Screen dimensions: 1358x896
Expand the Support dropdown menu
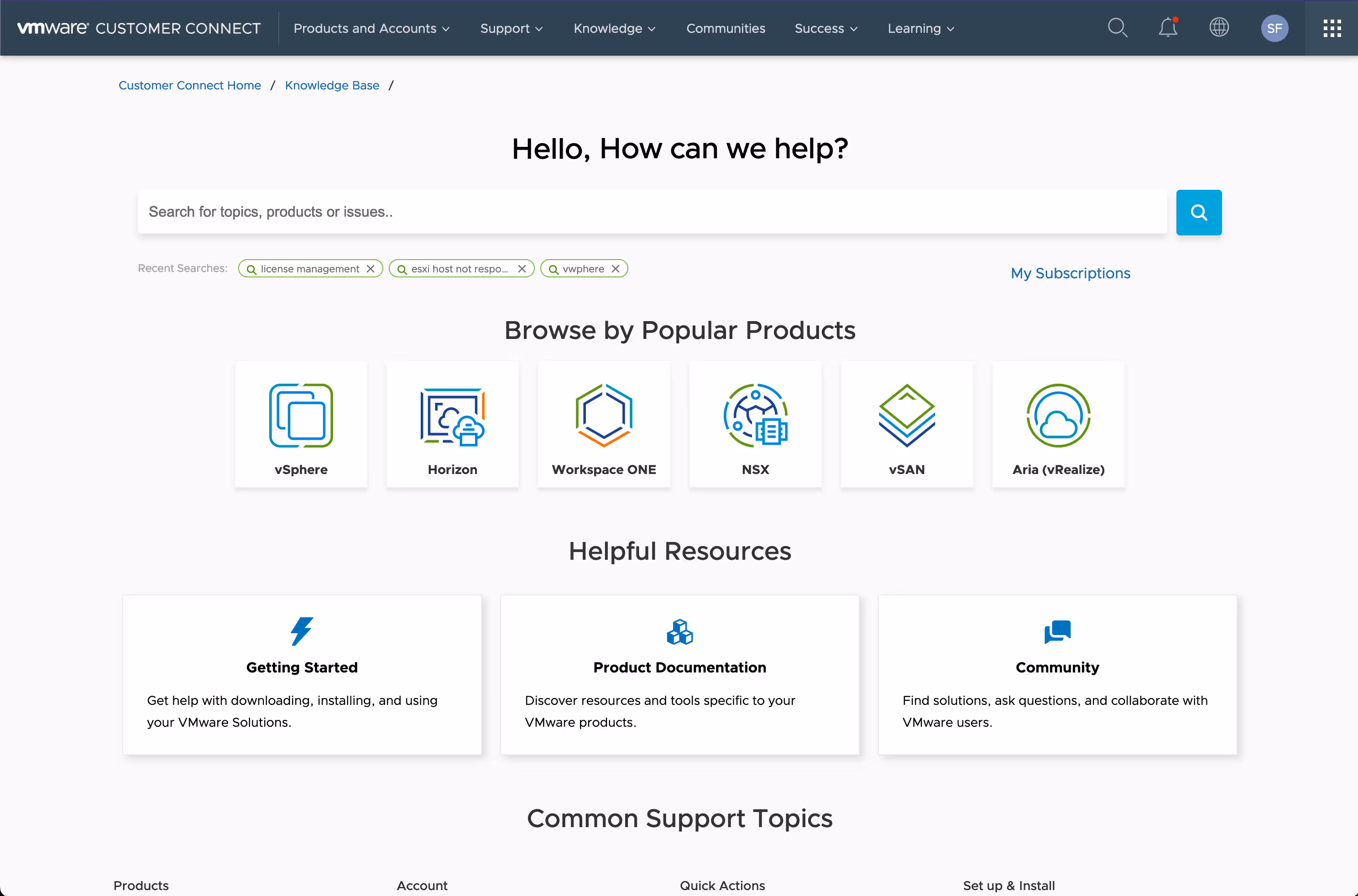click(x=511, y=28)
